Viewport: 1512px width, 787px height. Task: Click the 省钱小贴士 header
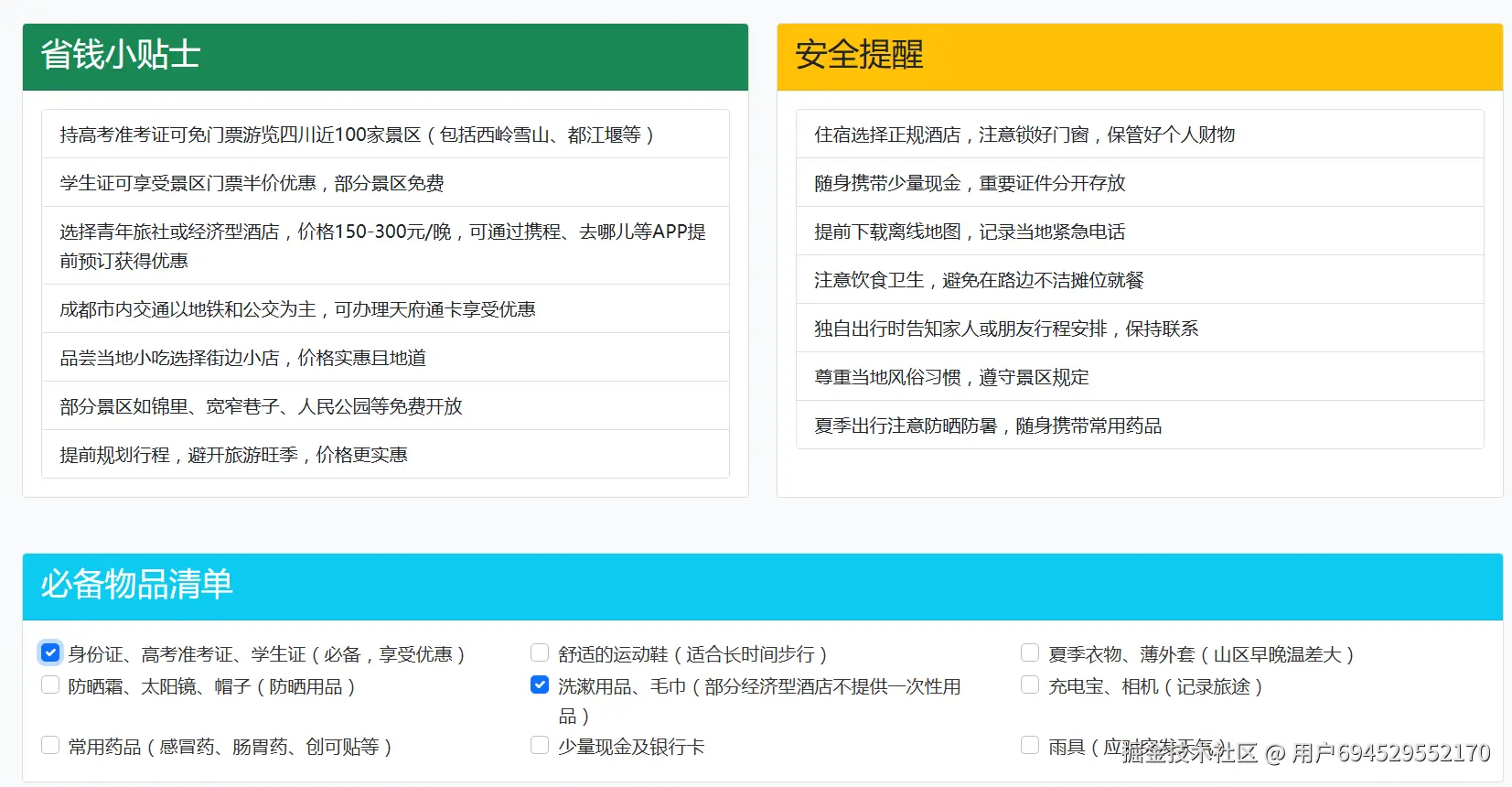[x=385, y=57]
